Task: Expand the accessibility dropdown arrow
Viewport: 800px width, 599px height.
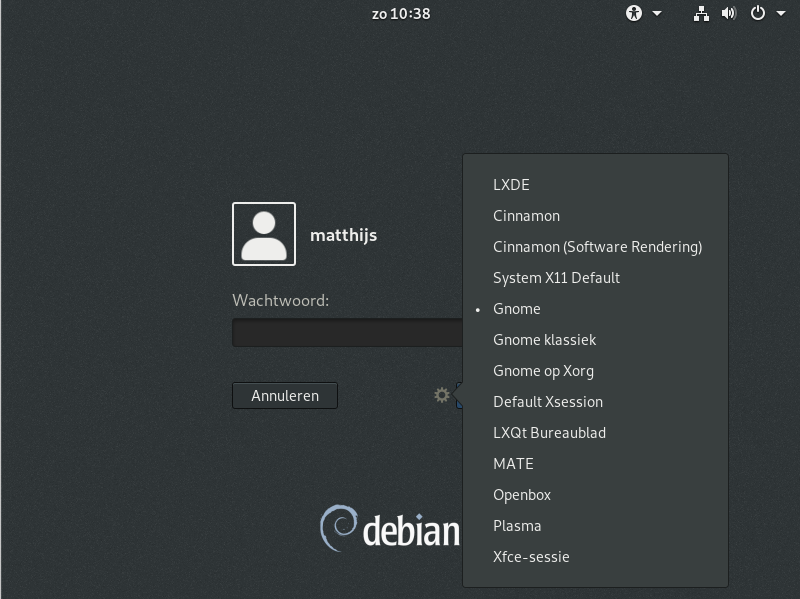Action: pyautogui.click(x=657, y=14)
